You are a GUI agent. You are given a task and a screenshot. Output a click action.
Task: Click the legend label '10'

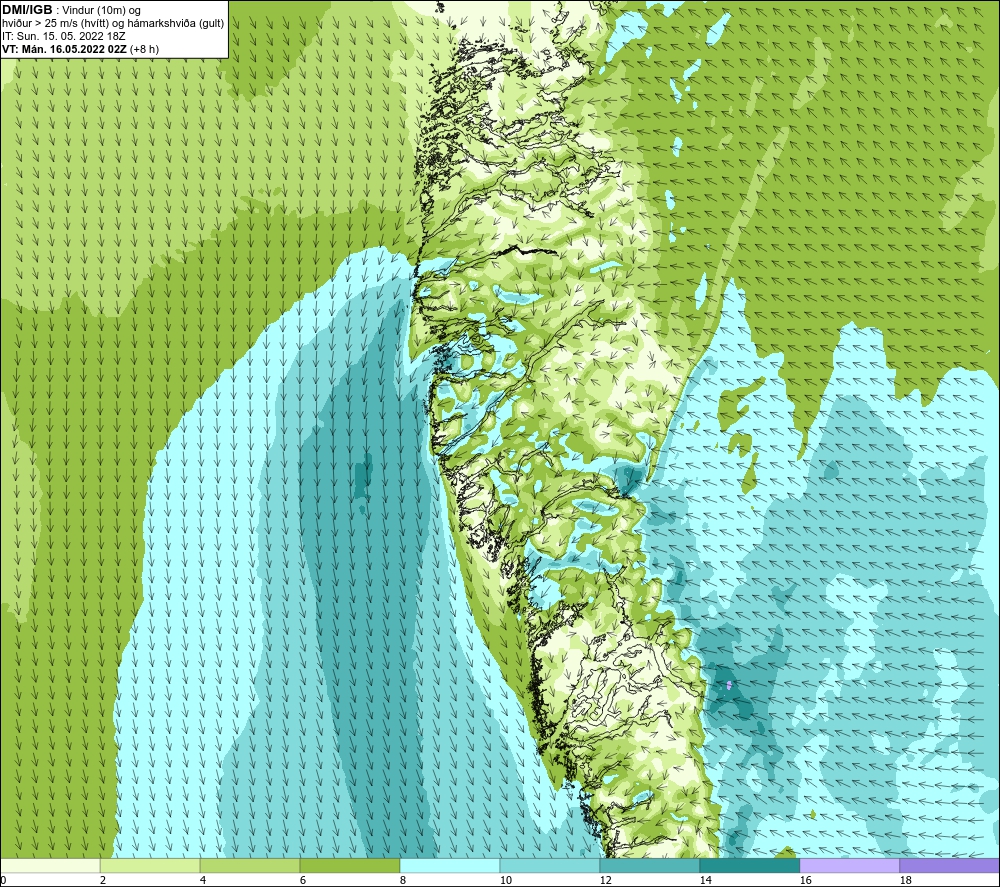pos(506,880)
